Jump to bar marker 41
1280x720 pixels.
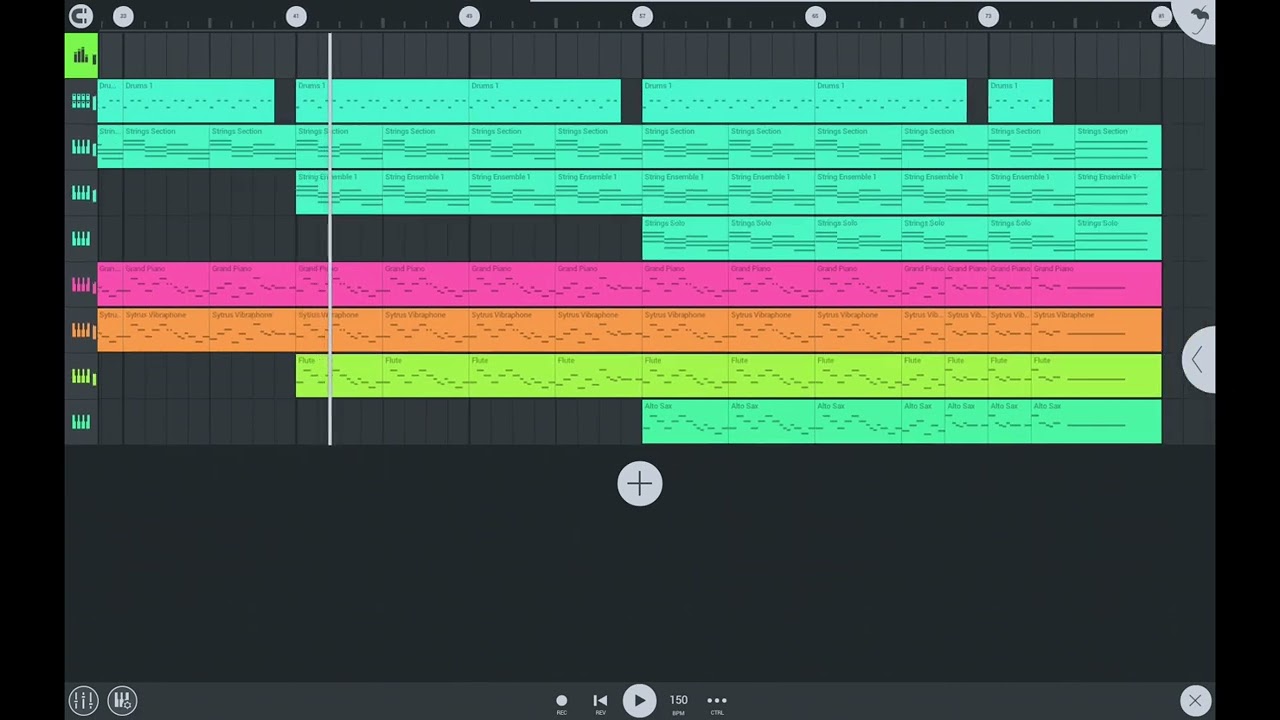pyautogui.click(x=296, y=16)
